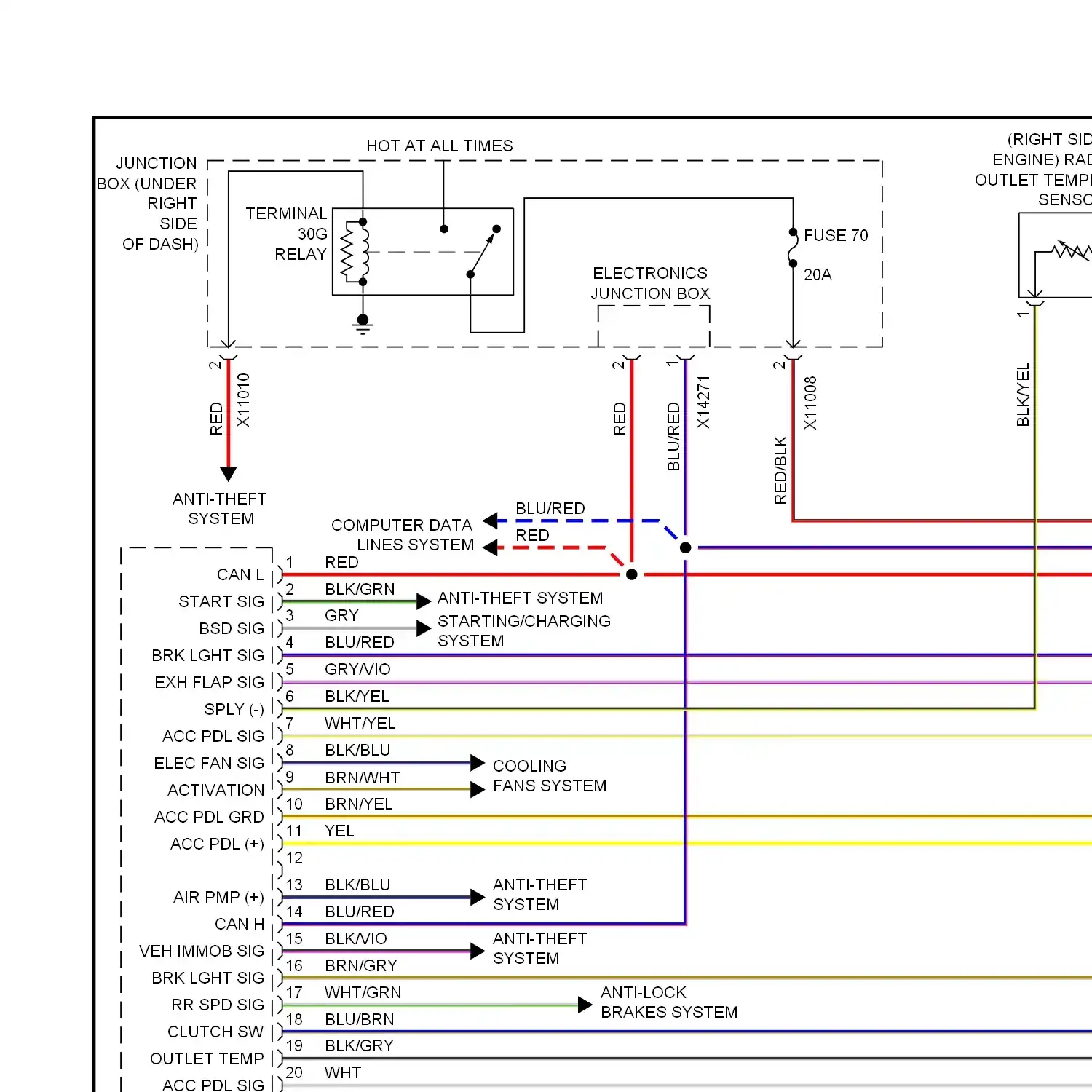The height and width of the screenshot is (1092, 1092).
Task: Click the 20A fuse rating text
Action: pyautogui.click(x=818, y=274)
